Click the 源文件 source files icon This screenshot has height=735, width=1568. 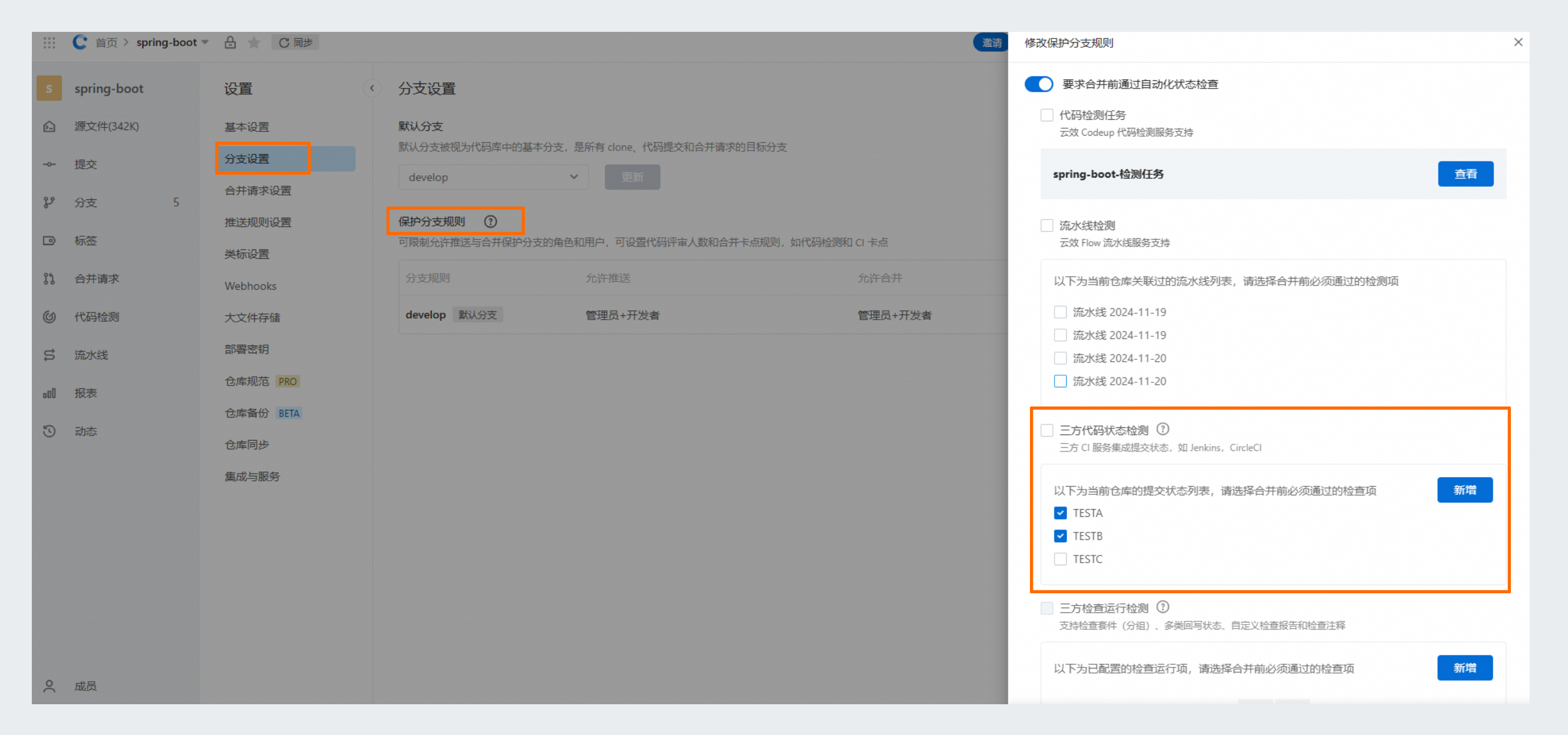[49, 126]
